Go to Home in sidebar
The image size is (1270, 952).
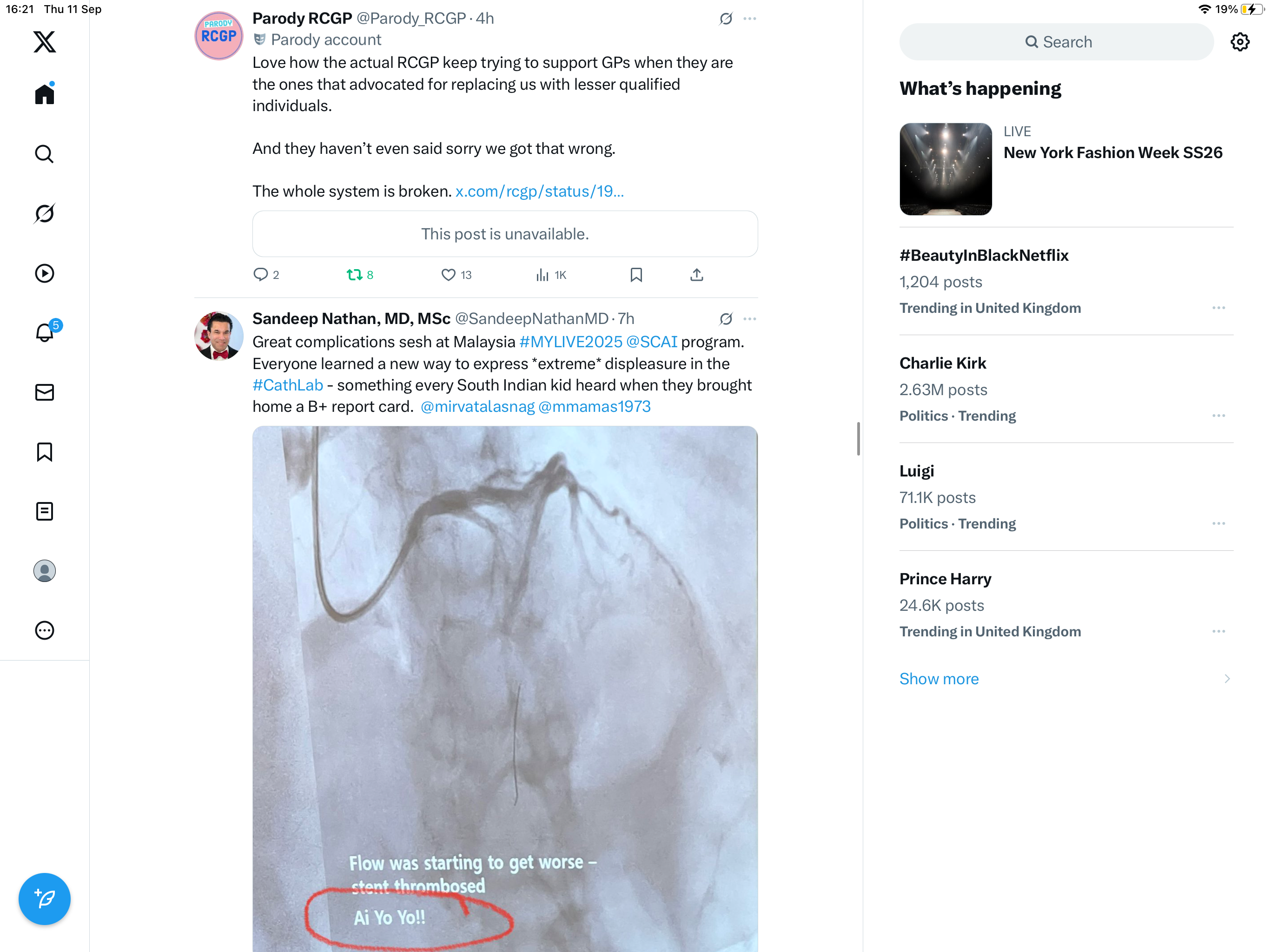44,94
